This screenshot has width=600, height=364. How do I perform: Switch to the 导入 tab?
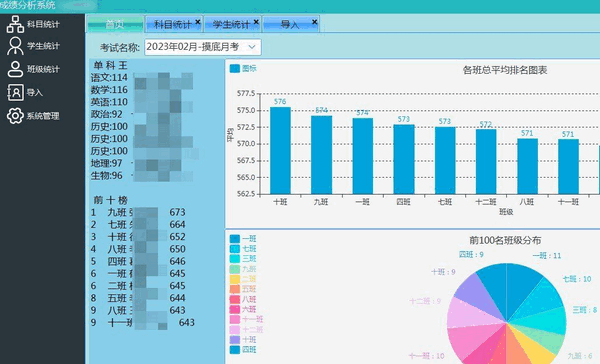290,24
